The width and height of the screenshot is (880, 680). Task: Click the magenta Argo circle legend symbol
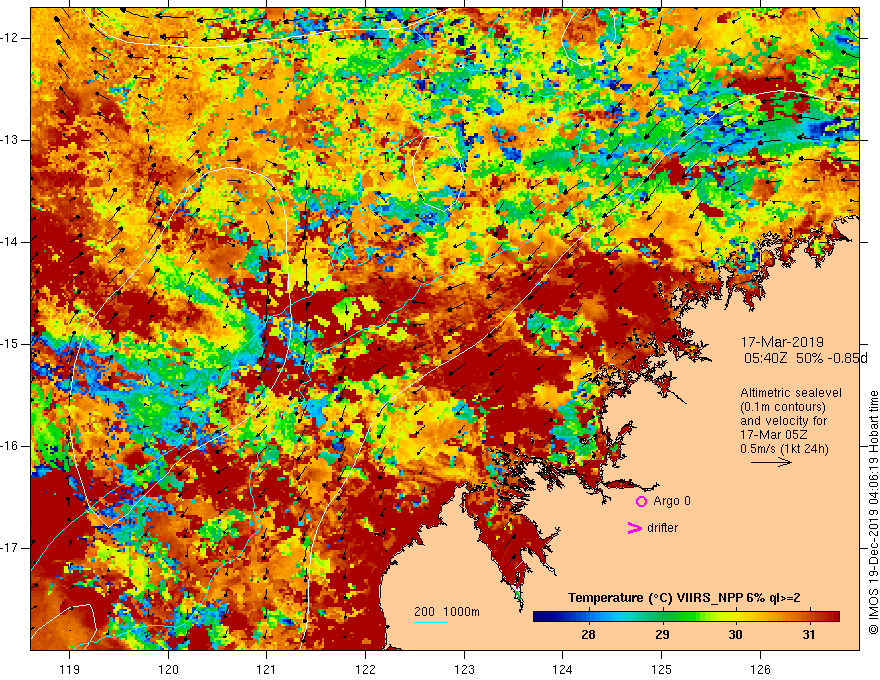pyautogui.click(x=641, y=502)
